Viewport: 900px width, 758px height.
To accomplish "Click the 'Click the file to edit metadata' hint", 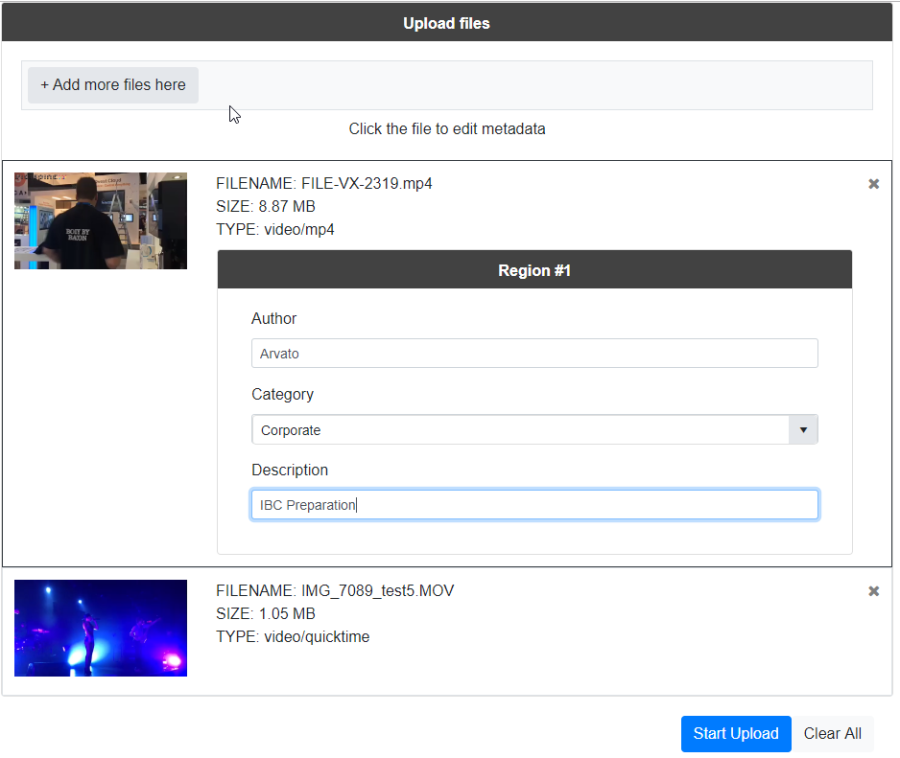I will pos(446,129).
